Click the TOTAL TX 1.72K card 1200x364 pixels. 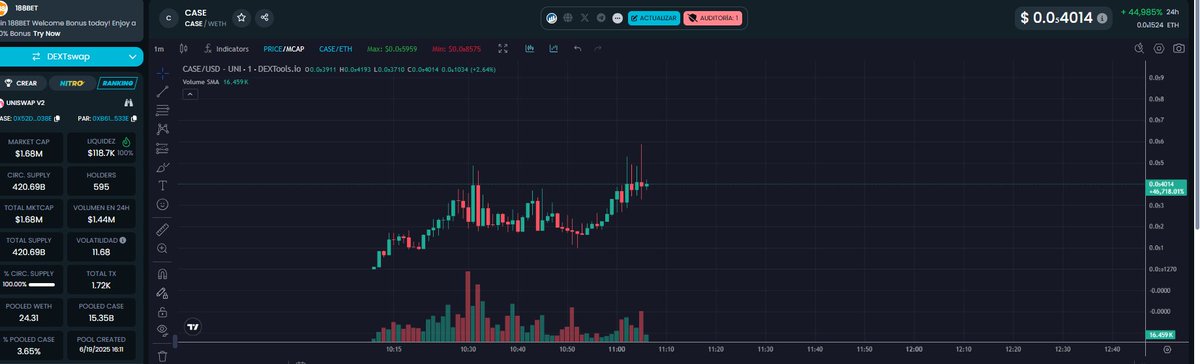[x=101, y=279]
